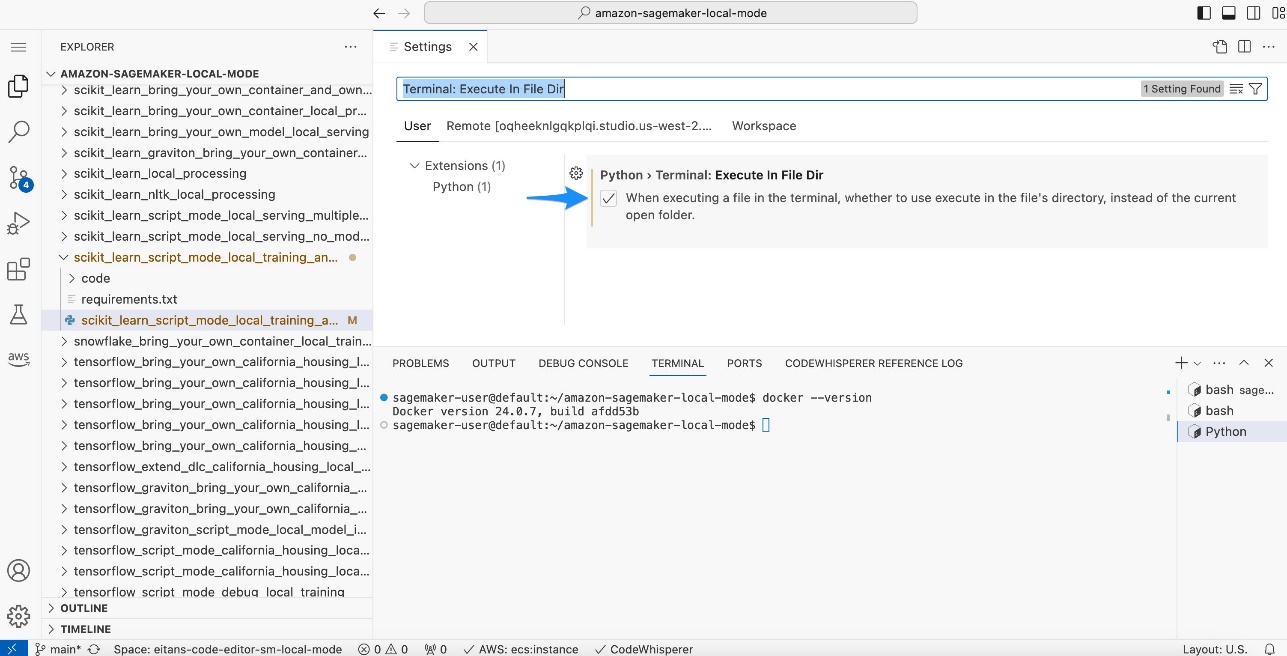The height and width of the screenshot is (656, 1287).
Task: Open the Accounts menu icon
Action: pos(18,571)
